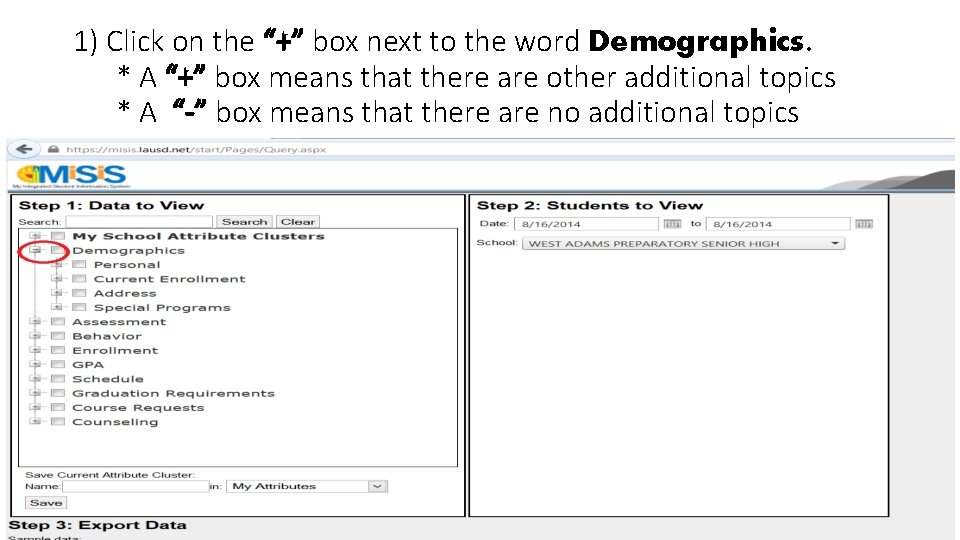
Task: Click the Save button
Action: coord(46,503)
